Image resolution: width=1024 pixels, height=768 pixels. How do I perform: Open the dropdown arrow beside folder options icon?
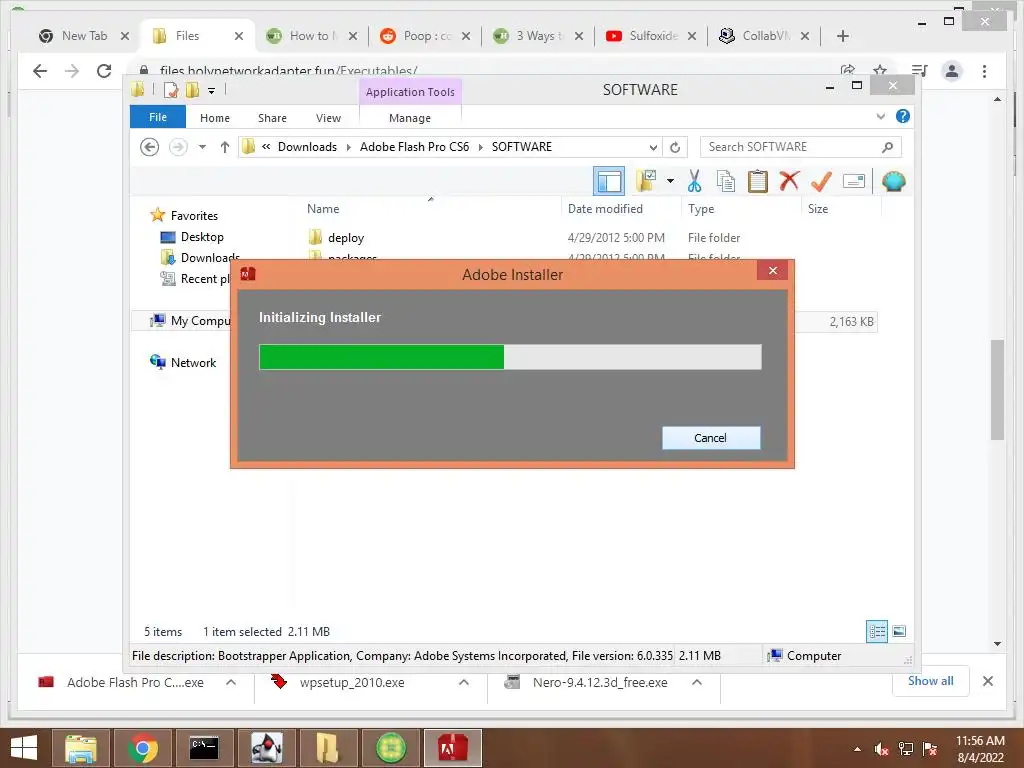(670, 181)
